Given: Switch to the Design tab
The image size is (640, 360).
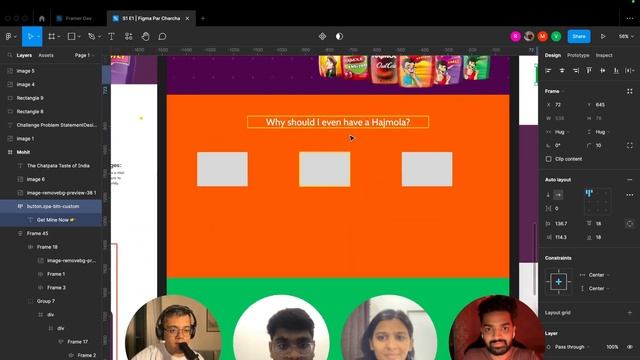Looking at the screenshot, I should (x=553, y=55).
